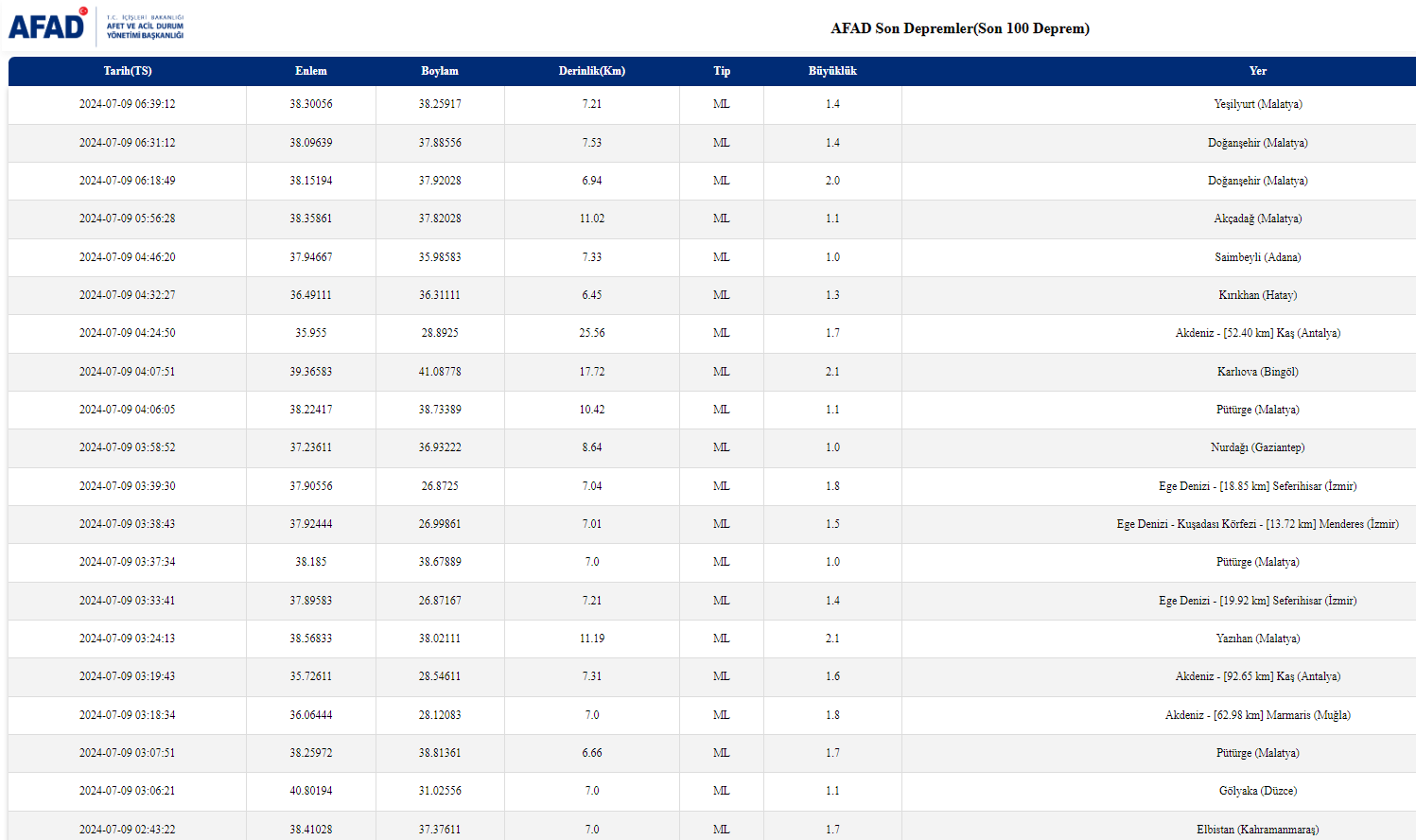Screen dimensions: 1416x840
Task: Click the Tarih(TS) column header
Action: (x=128, y=71)
